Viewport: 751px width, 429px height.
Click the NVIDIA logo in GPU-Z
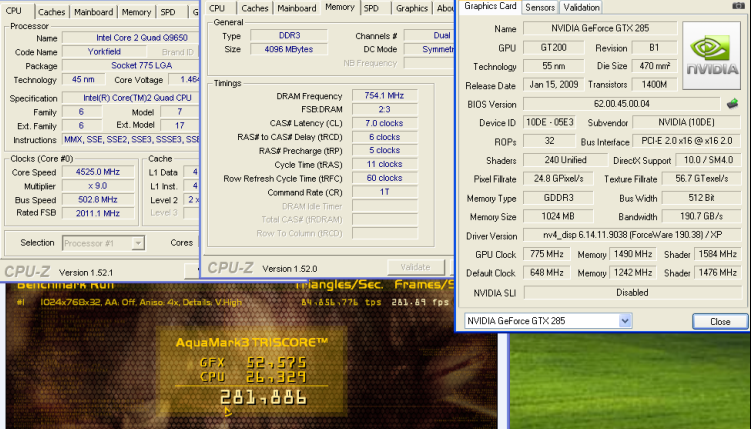click(711, 56)
